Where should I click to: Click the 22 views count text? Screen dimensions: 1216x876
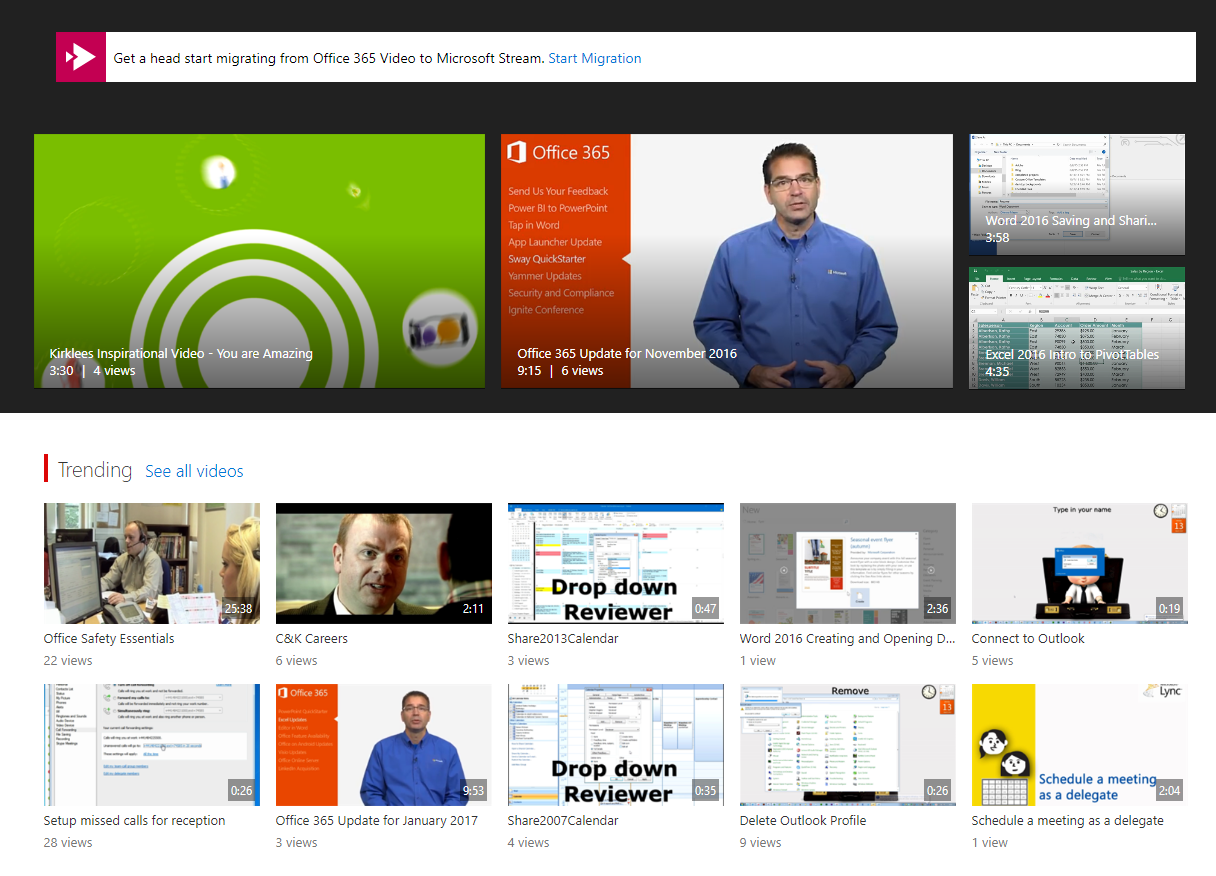(68, 661)
